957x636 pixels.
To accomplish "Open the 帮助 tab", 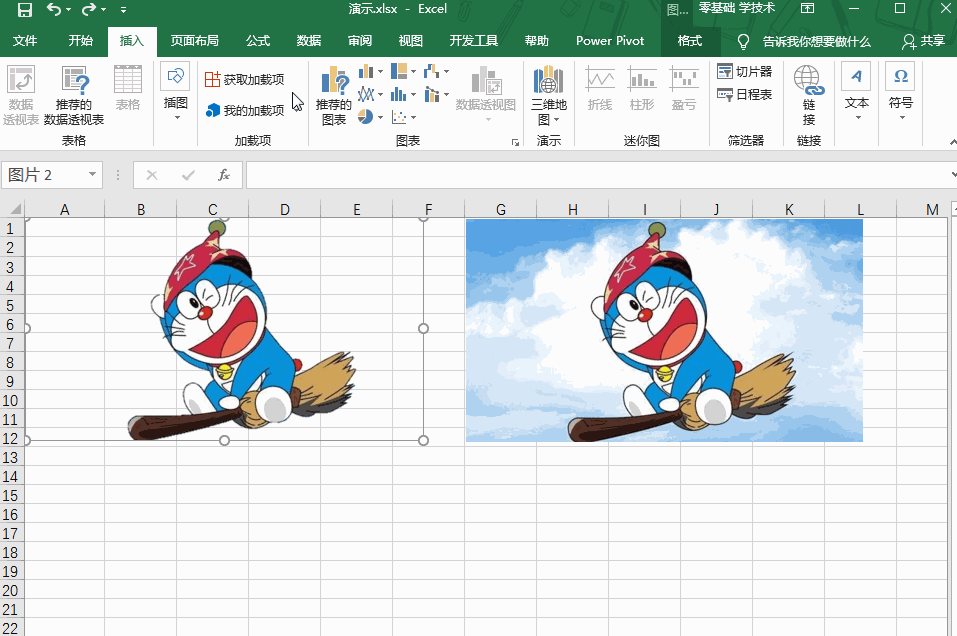I will tap(537, 41).
